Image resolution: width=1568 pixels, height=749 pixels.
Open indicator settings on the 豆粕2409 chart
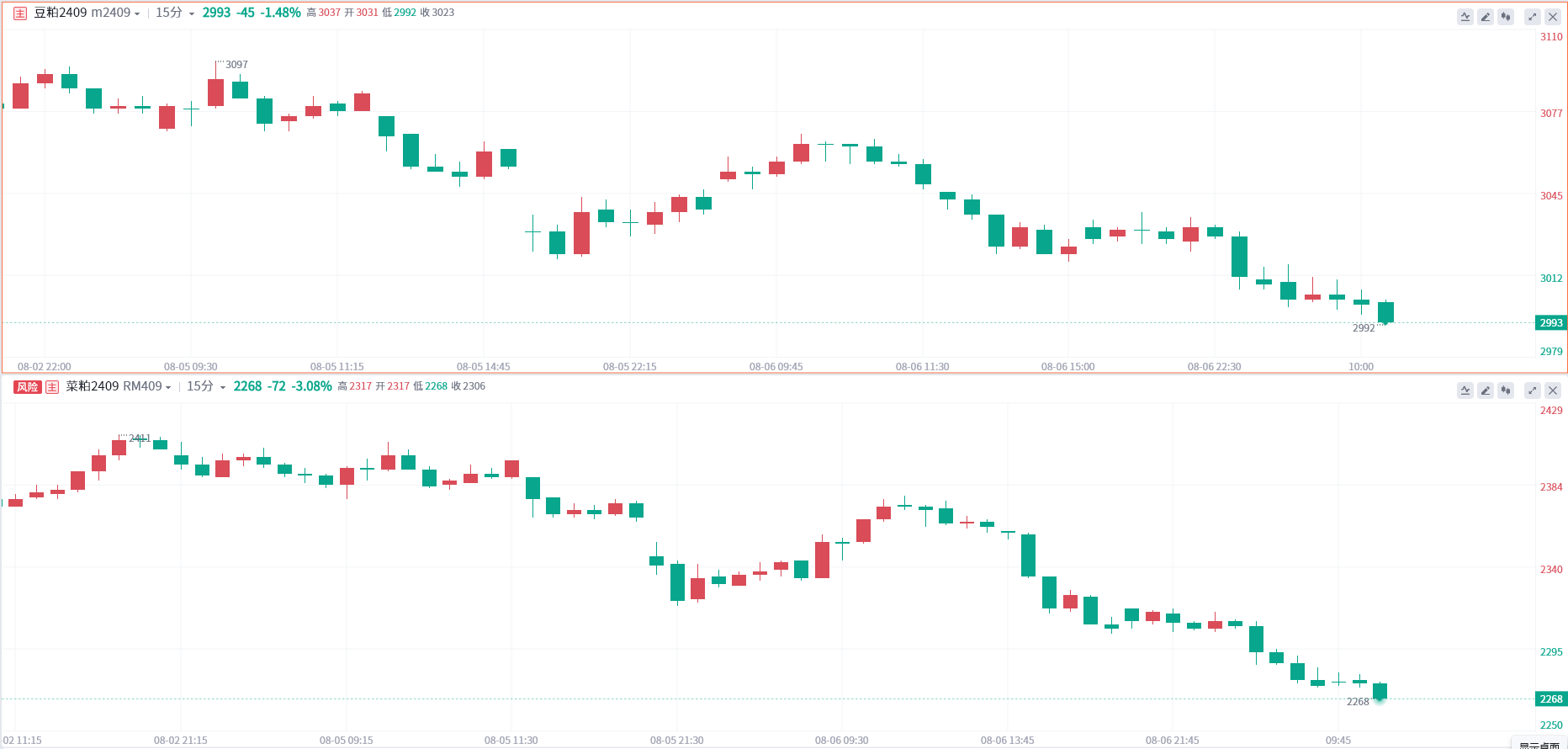(1465, 17)
